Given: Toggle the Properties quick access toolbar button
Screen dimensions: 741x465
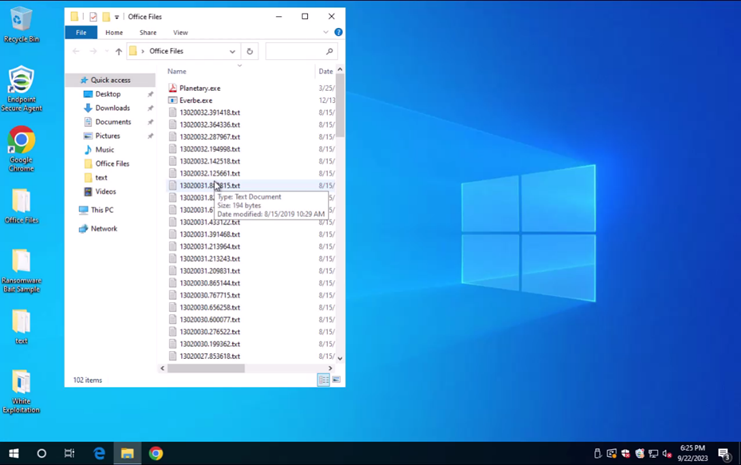Looking at the screenshot, I should coord(93,16).
